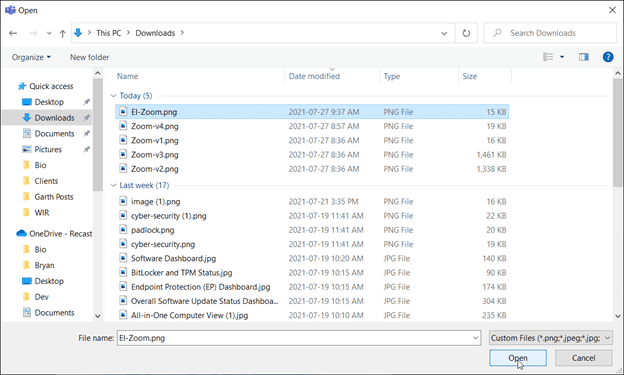Screen dimensions: 624x375
Task: Select cyber-security.png file
Action: pyautogui.click(x=163, y=244)
